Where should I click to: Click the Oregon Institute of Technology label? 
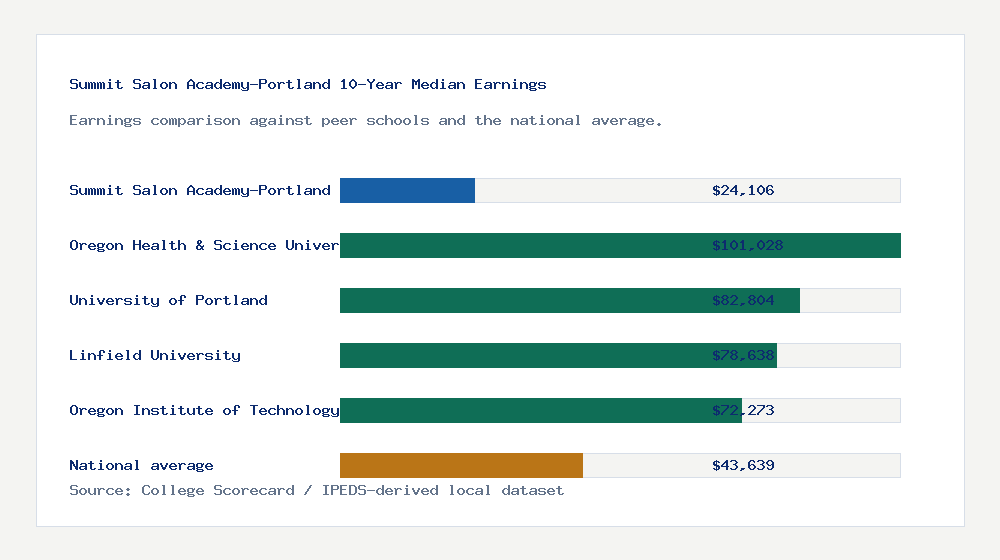[204, 410]
